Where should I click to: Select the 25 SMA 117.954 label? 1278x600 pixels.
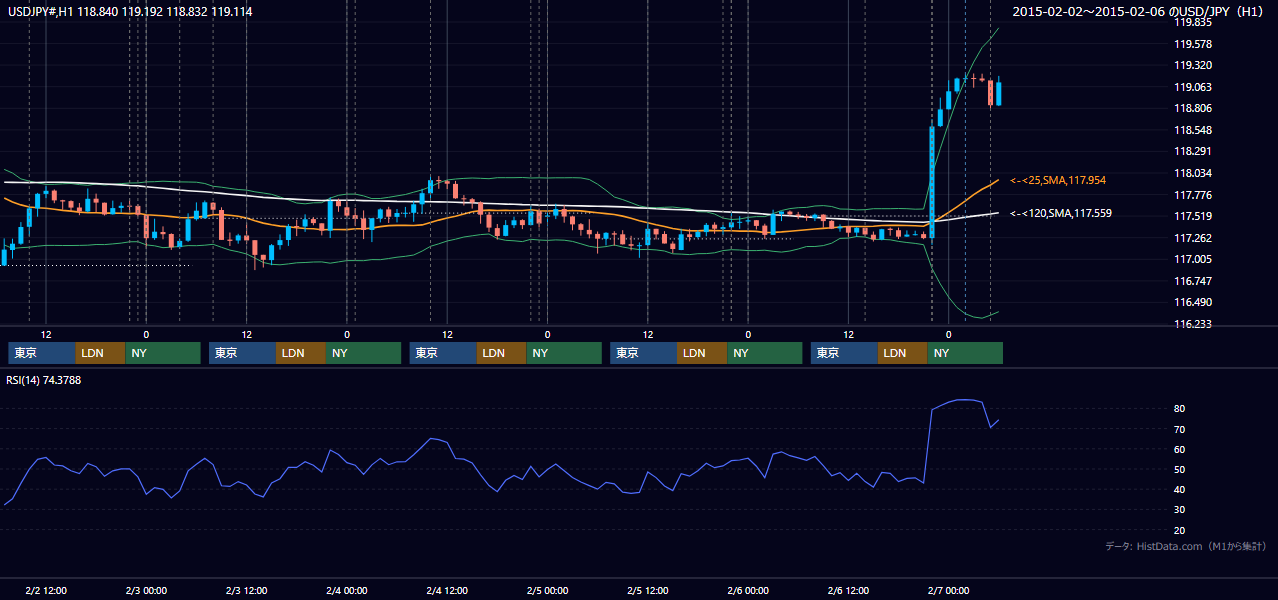(1058, 180)
